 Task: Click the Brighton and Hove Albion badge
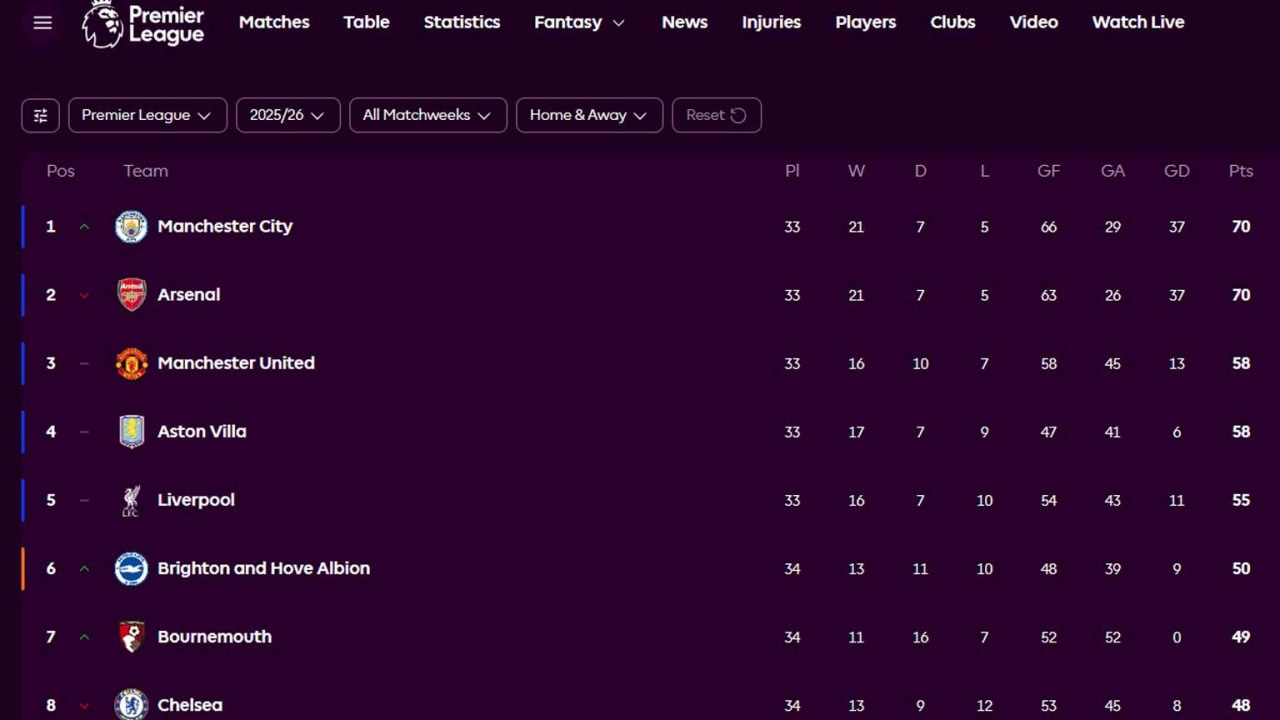click(x=131, y=568)
